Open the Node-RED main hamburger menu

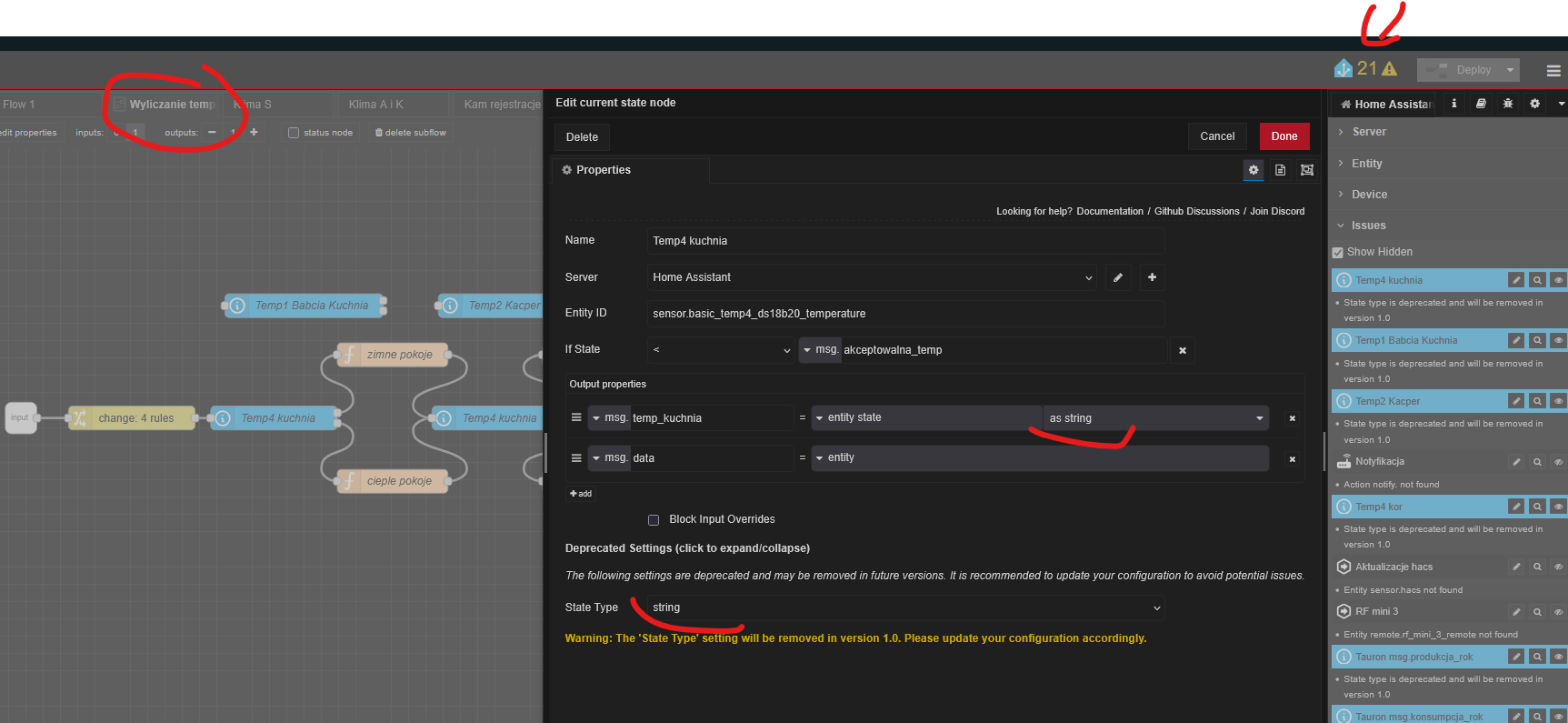coord(1553,70)
